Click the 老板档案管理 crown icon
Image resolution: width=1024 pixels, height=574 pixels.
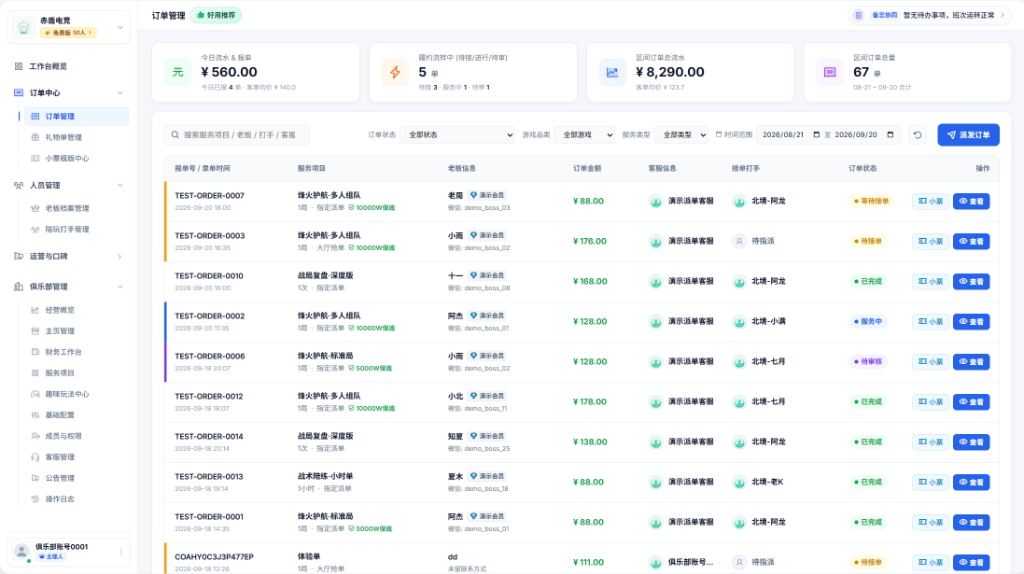(x=35, y=208)
